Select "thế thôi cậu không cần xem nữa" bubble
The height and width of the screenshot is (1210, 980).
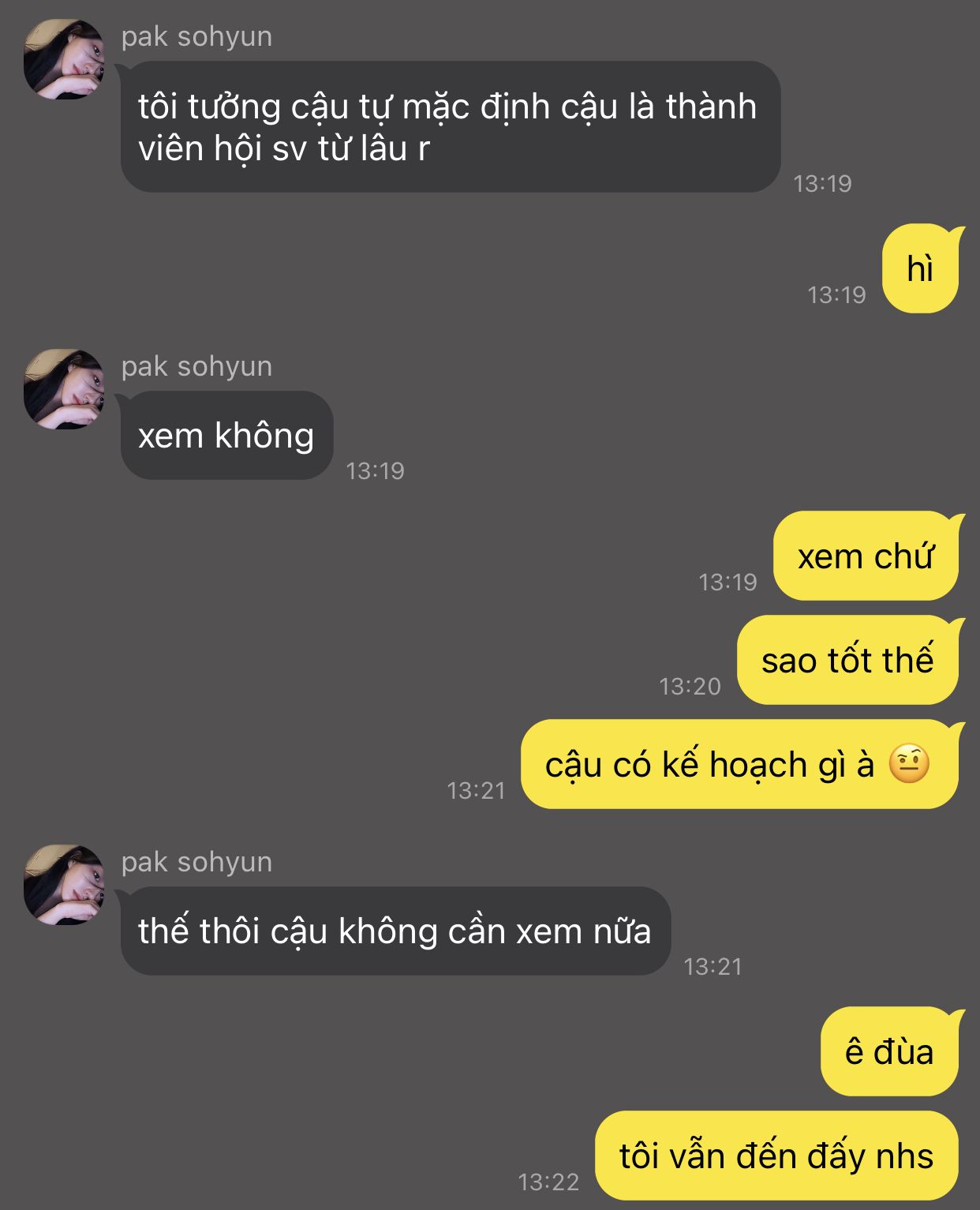(x=395, y=931)
